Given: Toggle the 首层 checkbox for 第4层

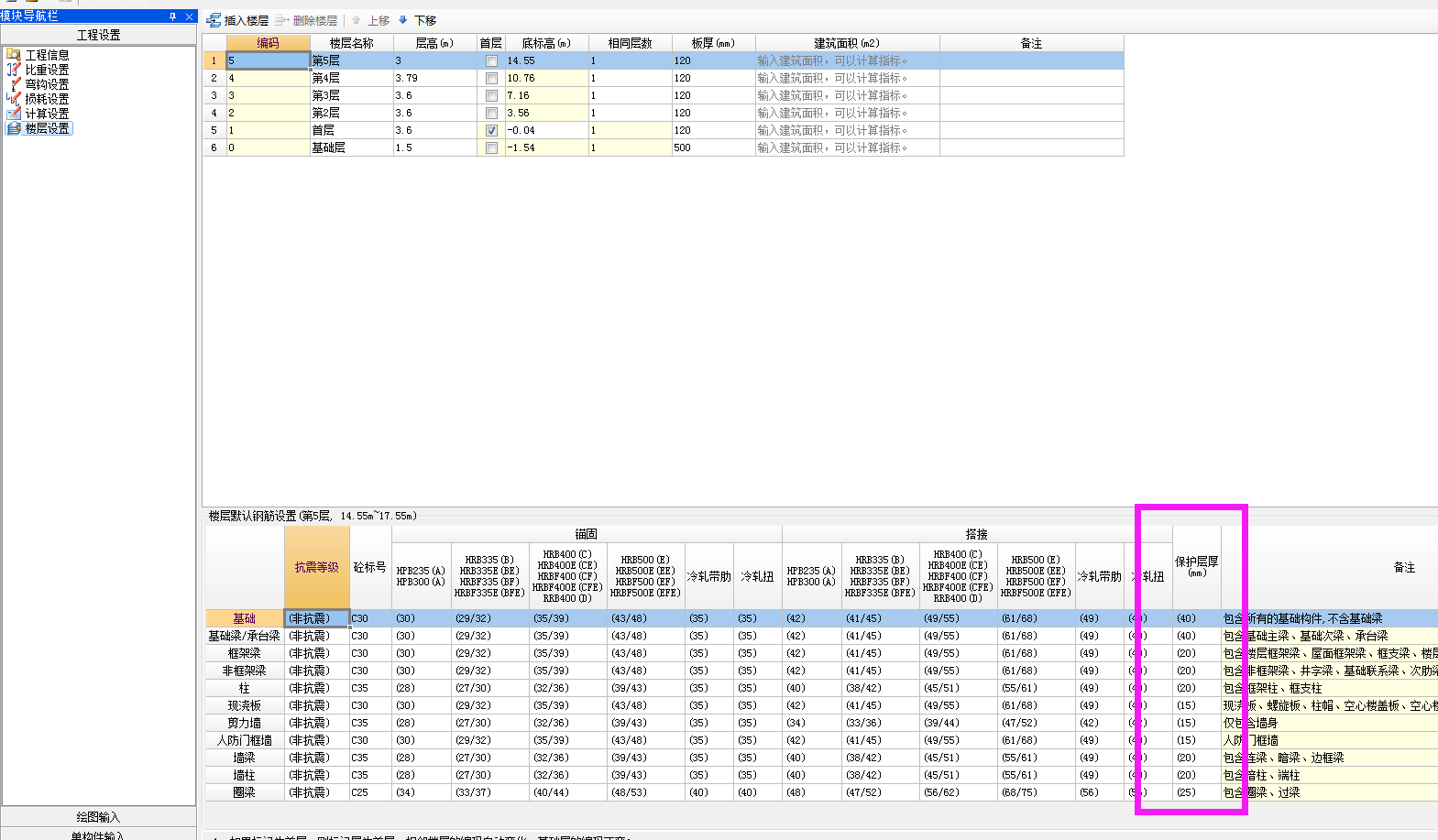Looking at the screenshot, I should click(x=491, y=79).
